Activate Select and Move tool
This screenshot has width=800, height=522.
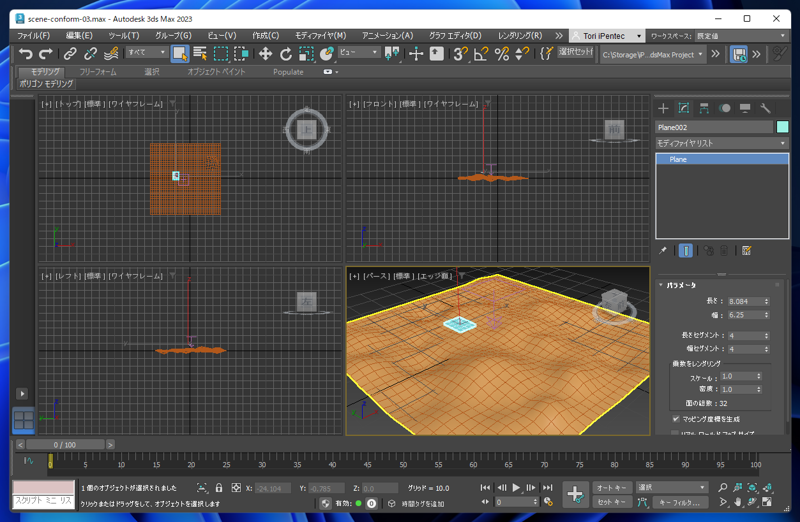click(x=265, y=54)
